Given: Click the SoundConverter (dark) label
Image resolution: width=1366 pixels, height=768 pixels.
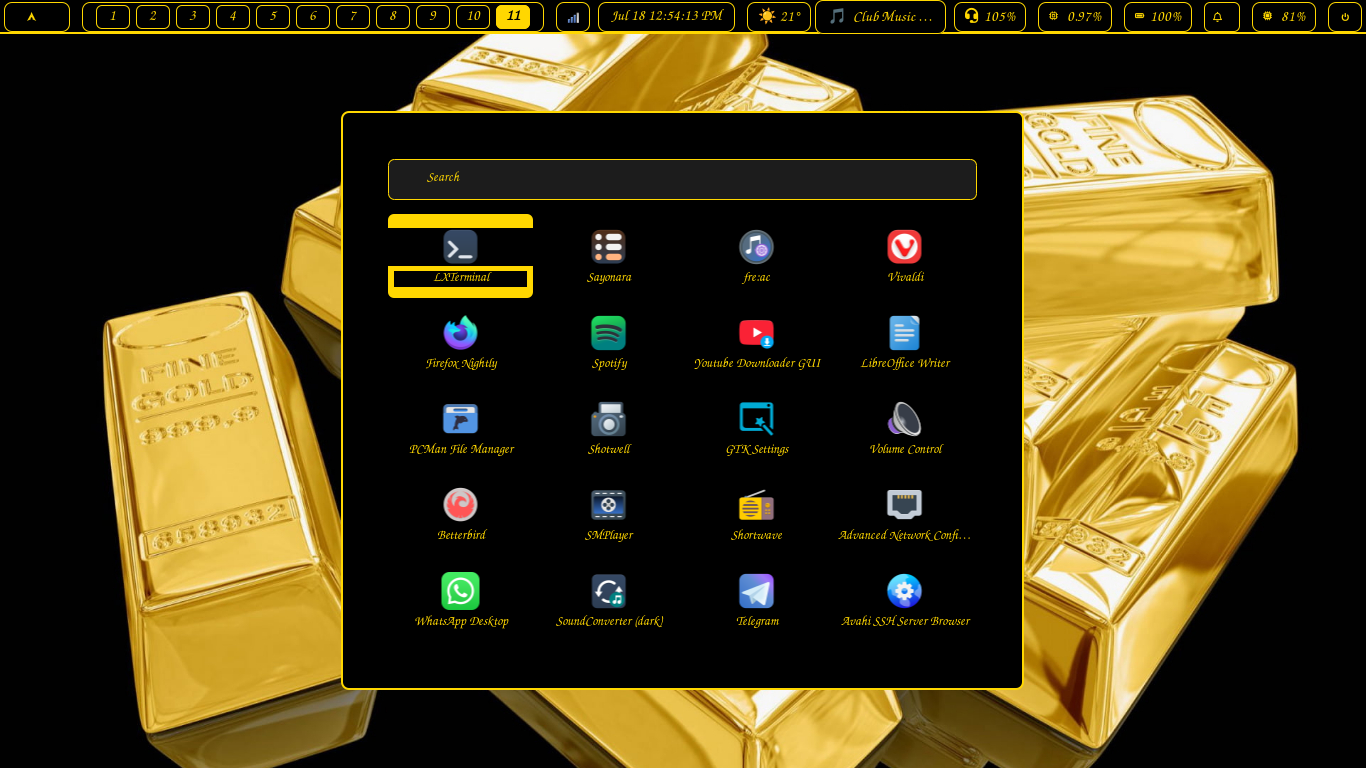Looking at the screenshot, I should [x=609, y=622].
